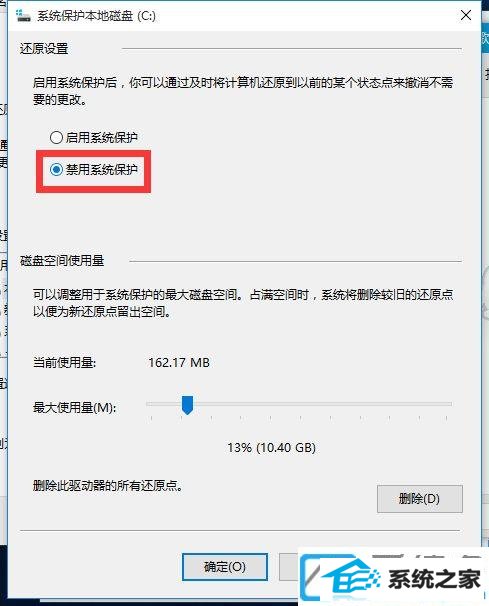This screenshot has width=489, height=606.
Task: Click the paragraph starting with 可以调整用于系统保护
Action: click(243, 303)
